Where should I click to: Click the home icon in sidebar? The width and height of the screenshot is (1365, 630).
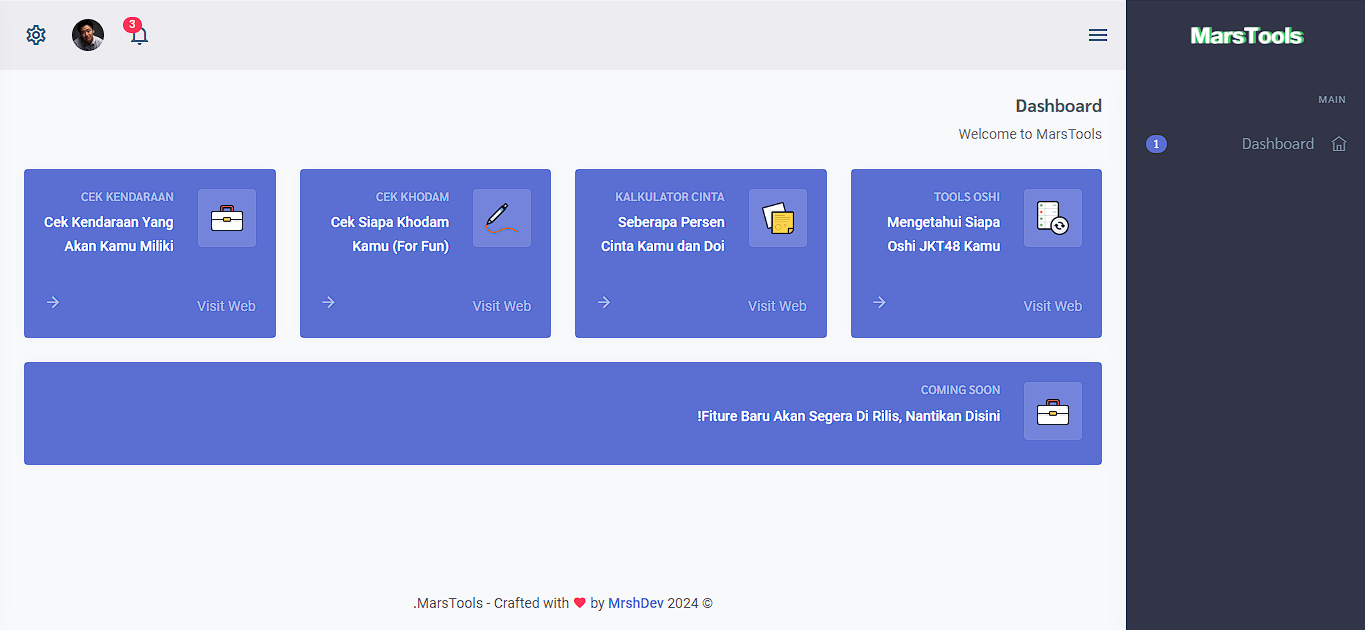coord(1339,144)
